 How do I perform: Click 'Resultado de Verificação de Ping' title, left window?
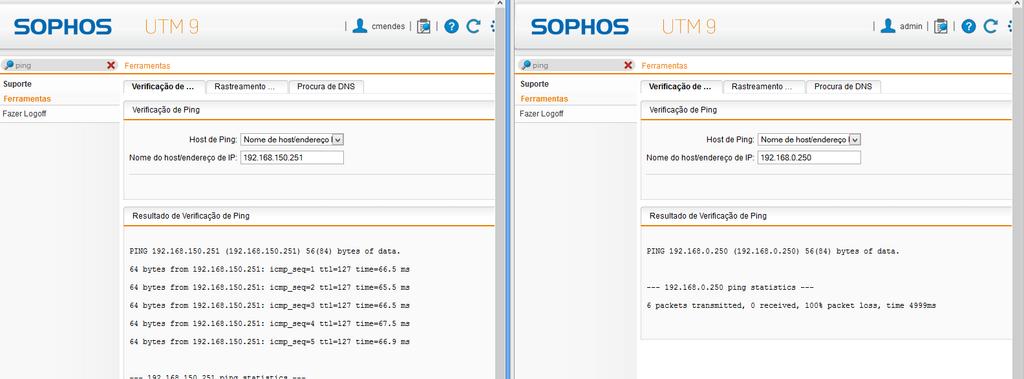point(191,215)
